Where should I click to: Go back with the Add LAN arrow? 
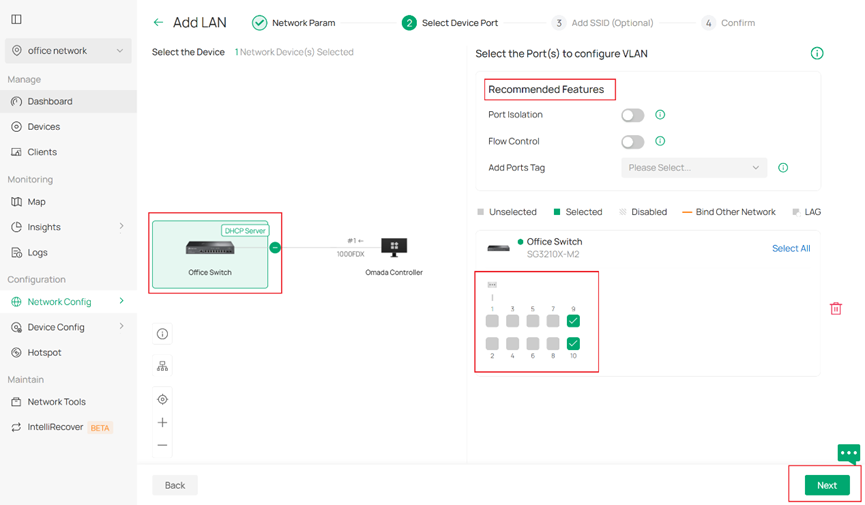point(158,23)
